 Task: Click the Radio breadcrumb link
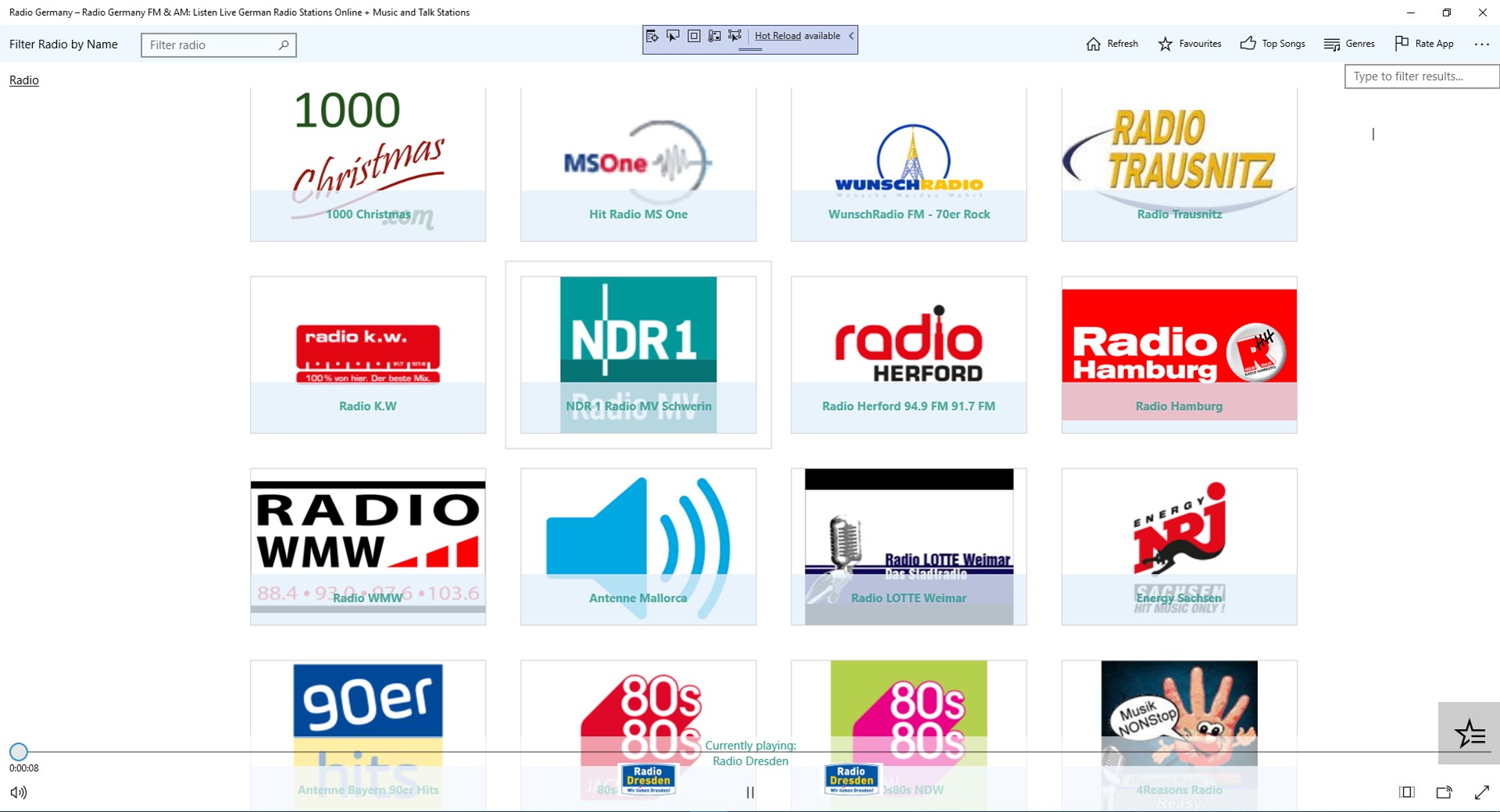pyautogui.click(x=24, y=80)
